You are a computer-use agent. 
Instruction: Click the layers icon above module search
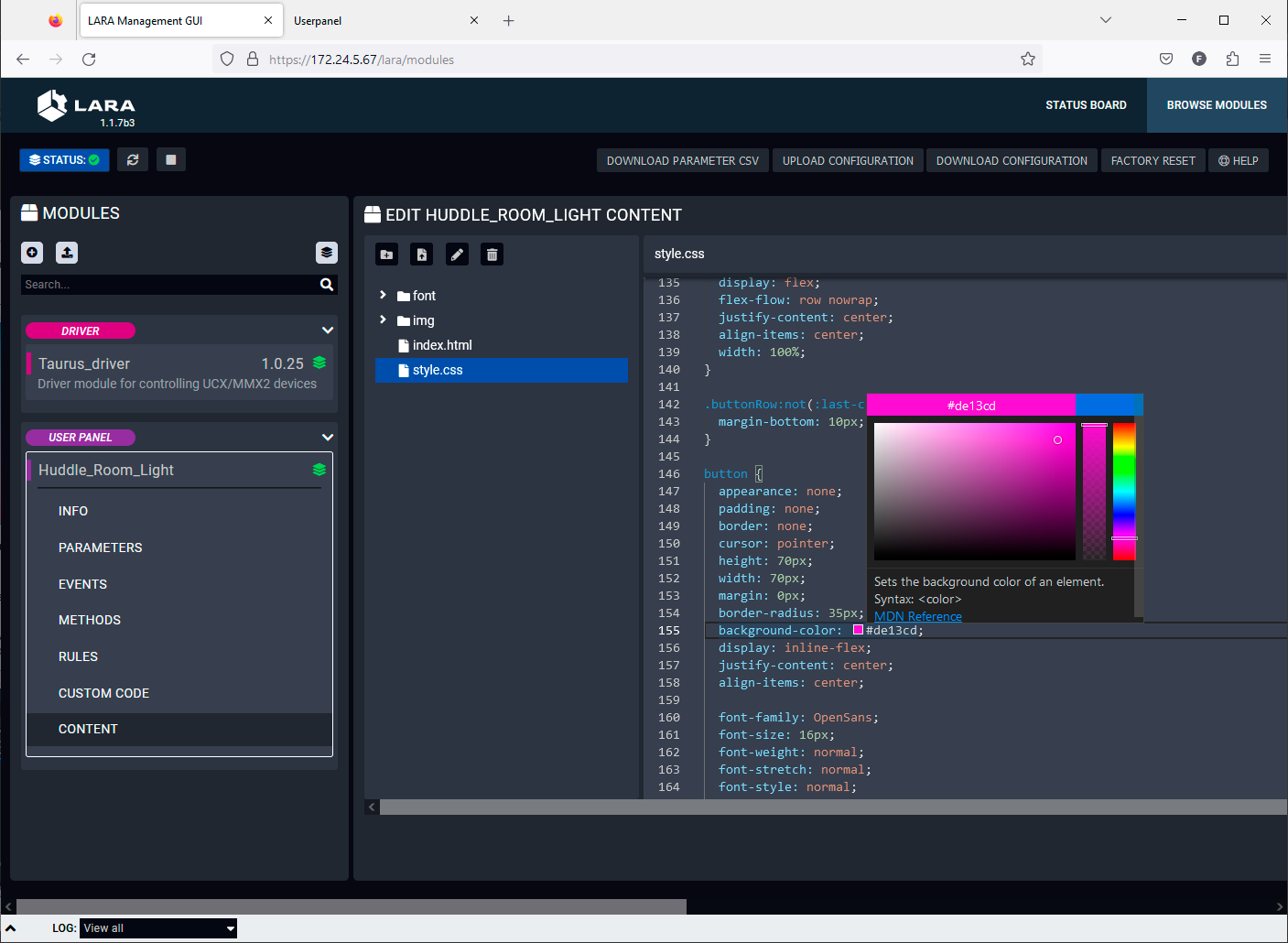327,253
